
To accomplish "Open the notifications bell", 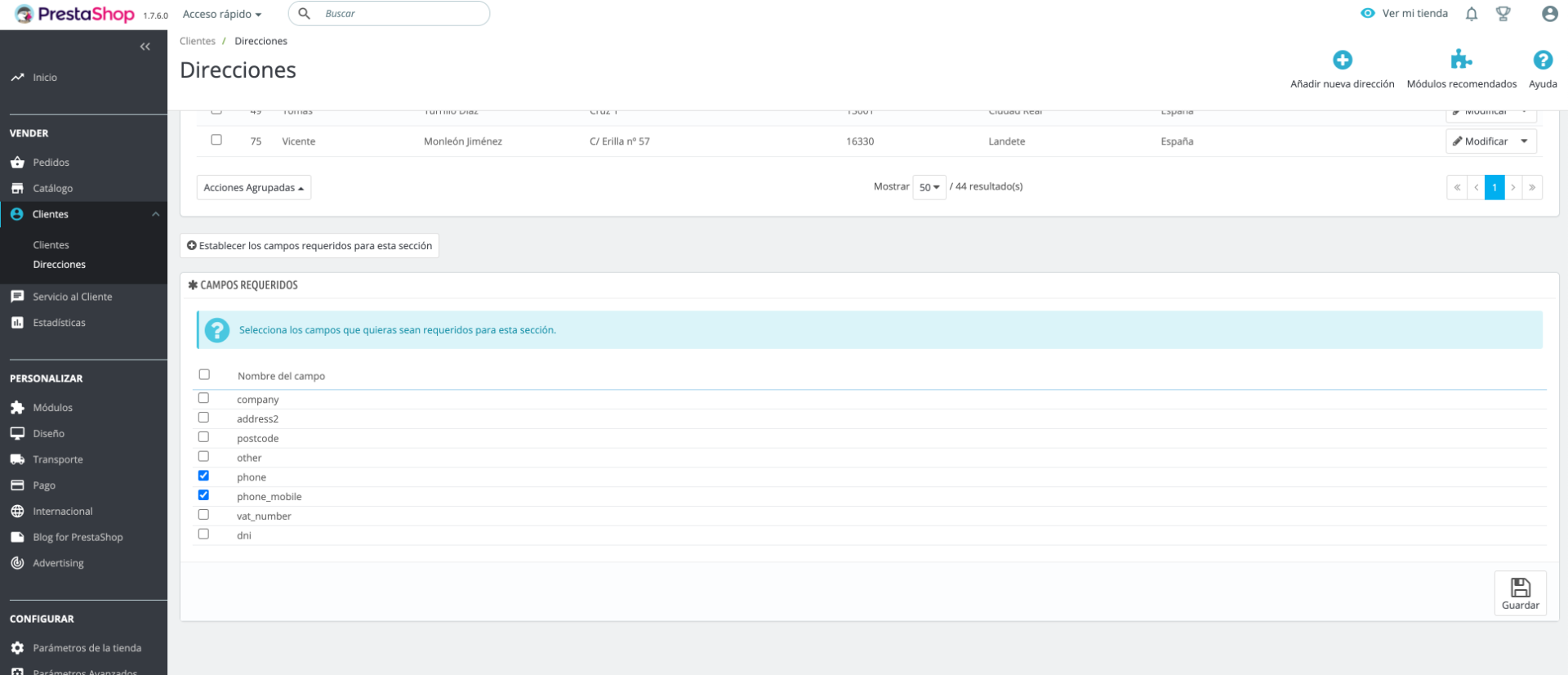I will [1472, 14].
